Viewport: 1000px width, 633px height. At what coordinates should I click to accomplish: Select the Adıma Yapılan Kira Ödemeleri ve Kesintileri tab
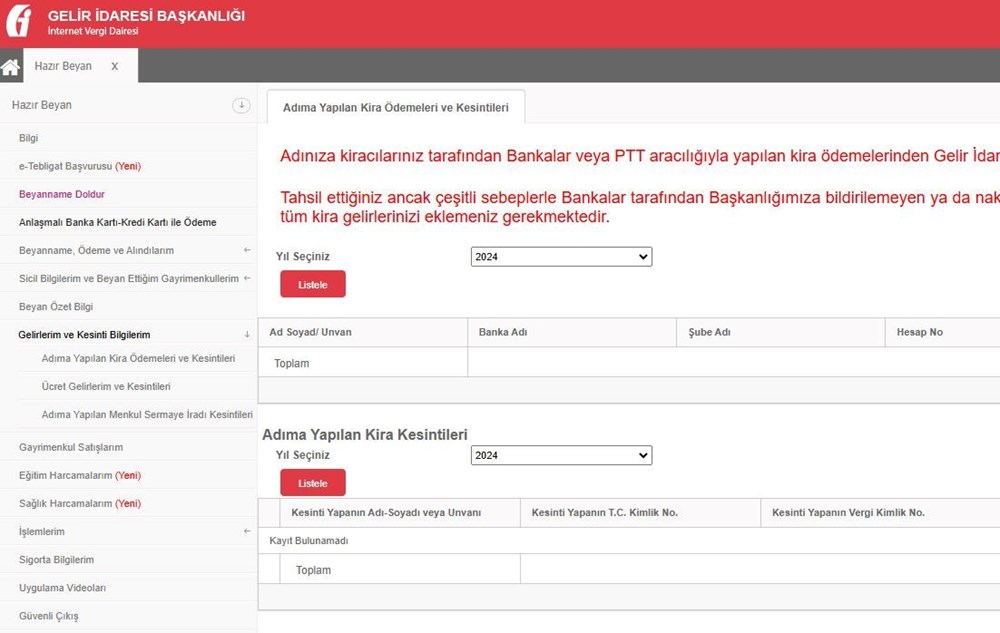click(x=395, y=105)
